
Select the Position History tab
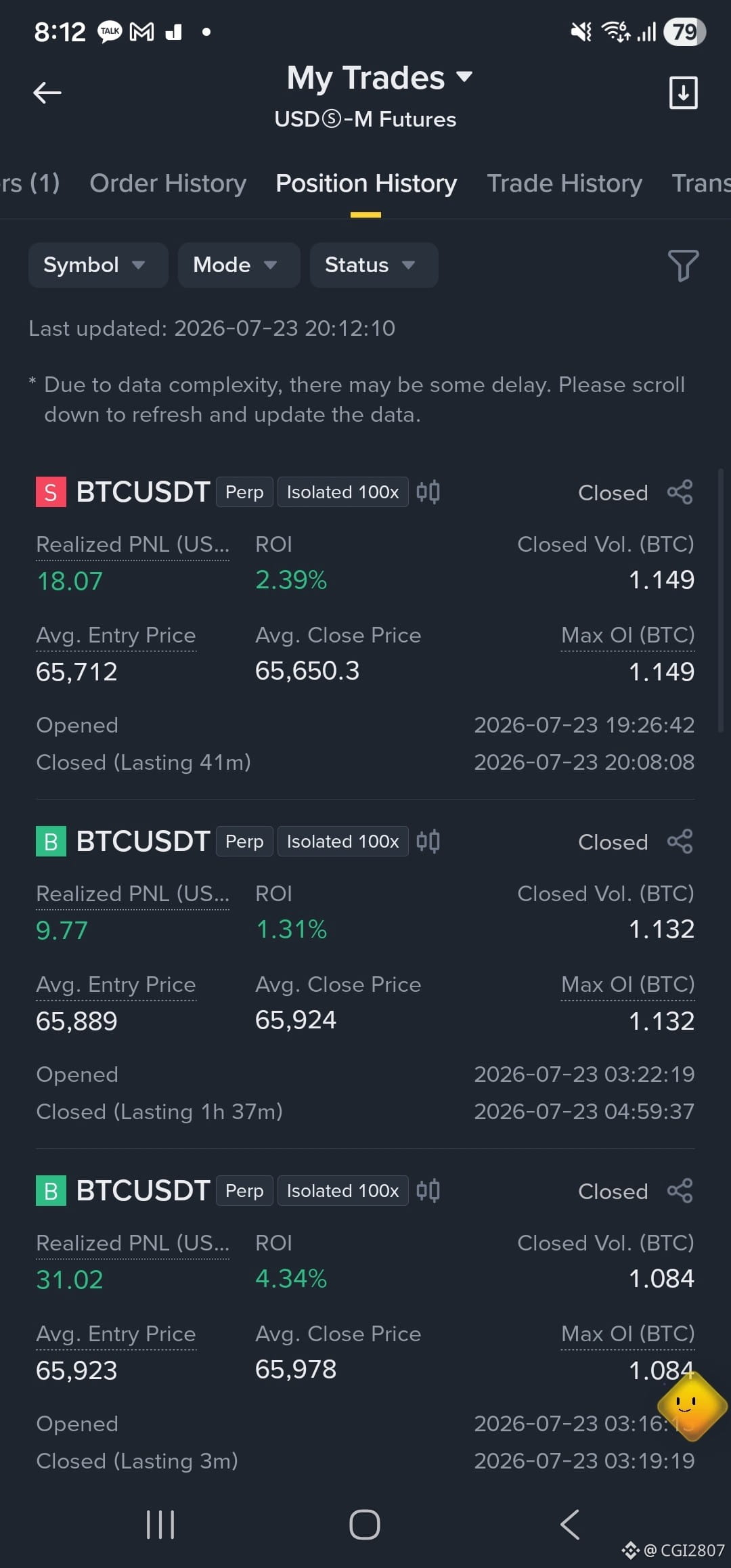point(366,183)
